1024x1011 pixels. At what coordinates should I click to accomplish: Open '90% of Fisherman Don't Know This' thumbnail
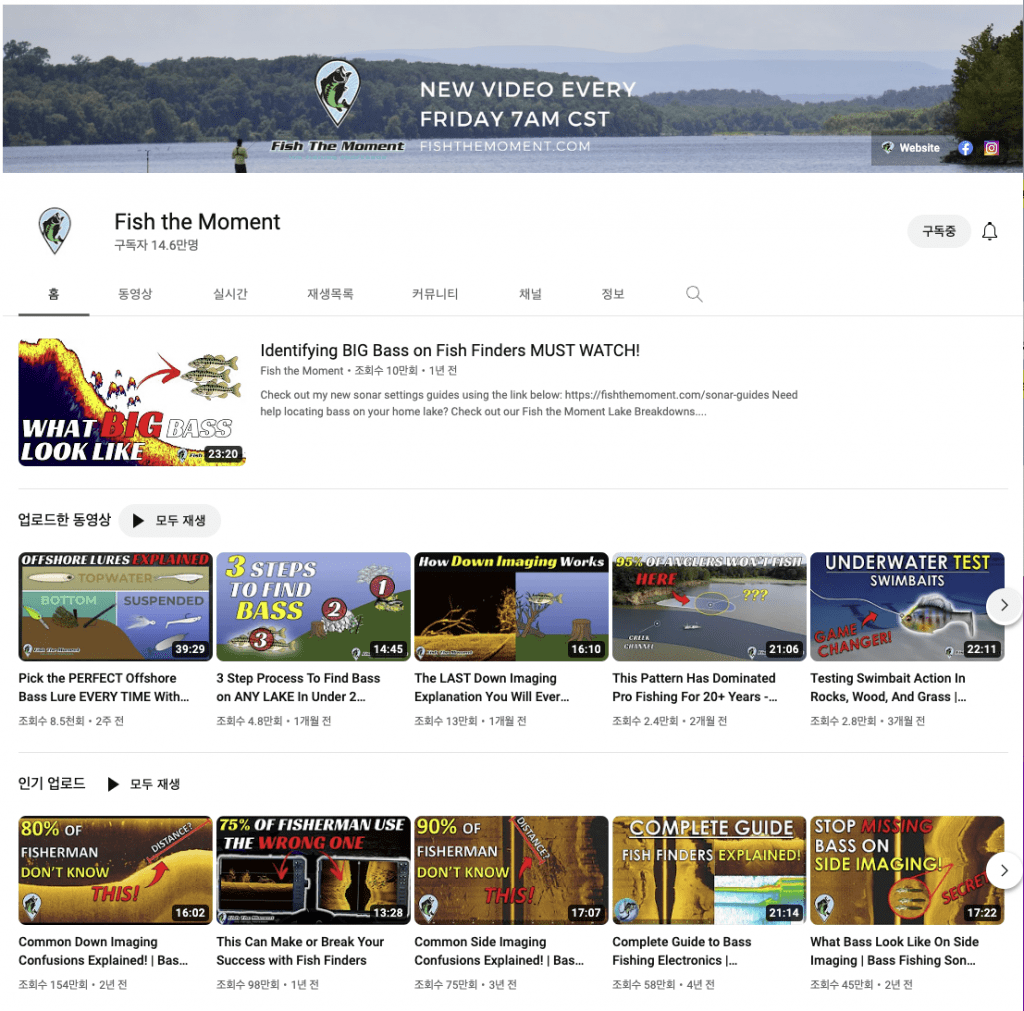point(511,870)
